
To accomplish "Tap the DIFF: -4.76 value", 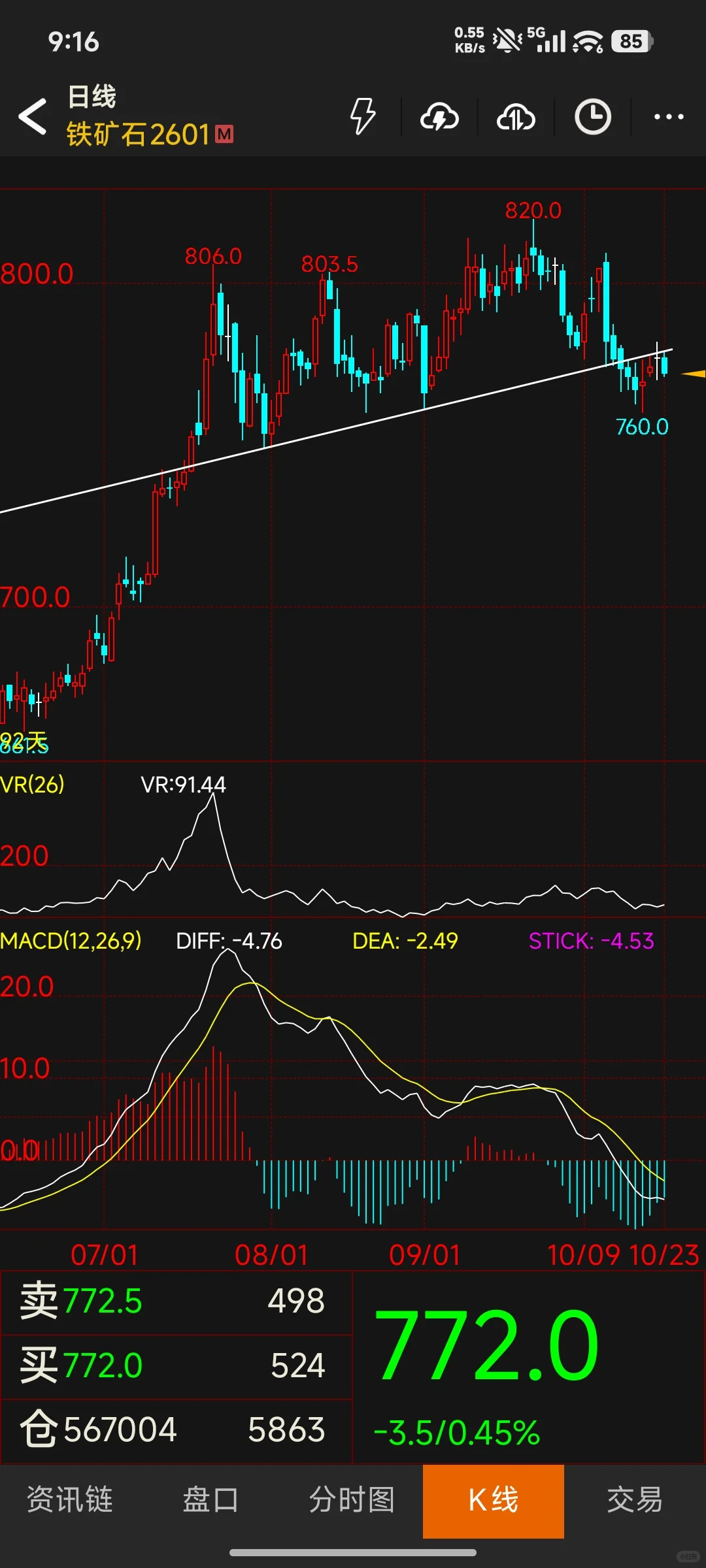I will pos(229,941).
